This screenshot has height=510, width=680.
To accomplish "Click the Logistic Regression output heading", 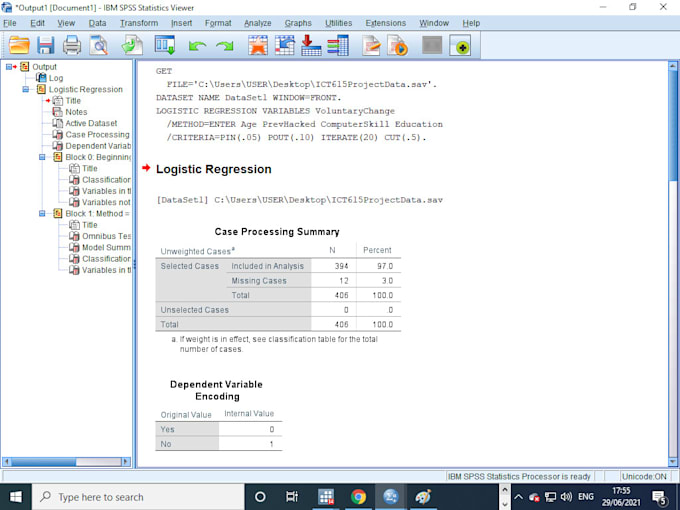I will [x=213, y=169].
